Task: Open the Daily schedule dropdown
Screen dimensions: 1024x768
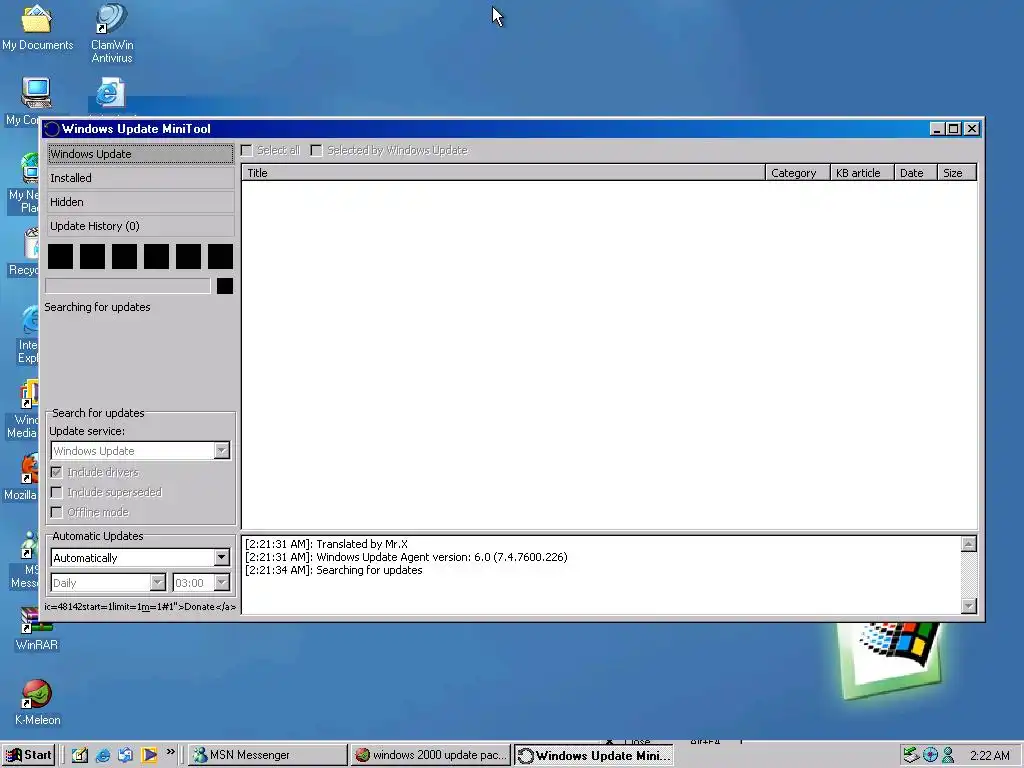Action: pos(157,583)
